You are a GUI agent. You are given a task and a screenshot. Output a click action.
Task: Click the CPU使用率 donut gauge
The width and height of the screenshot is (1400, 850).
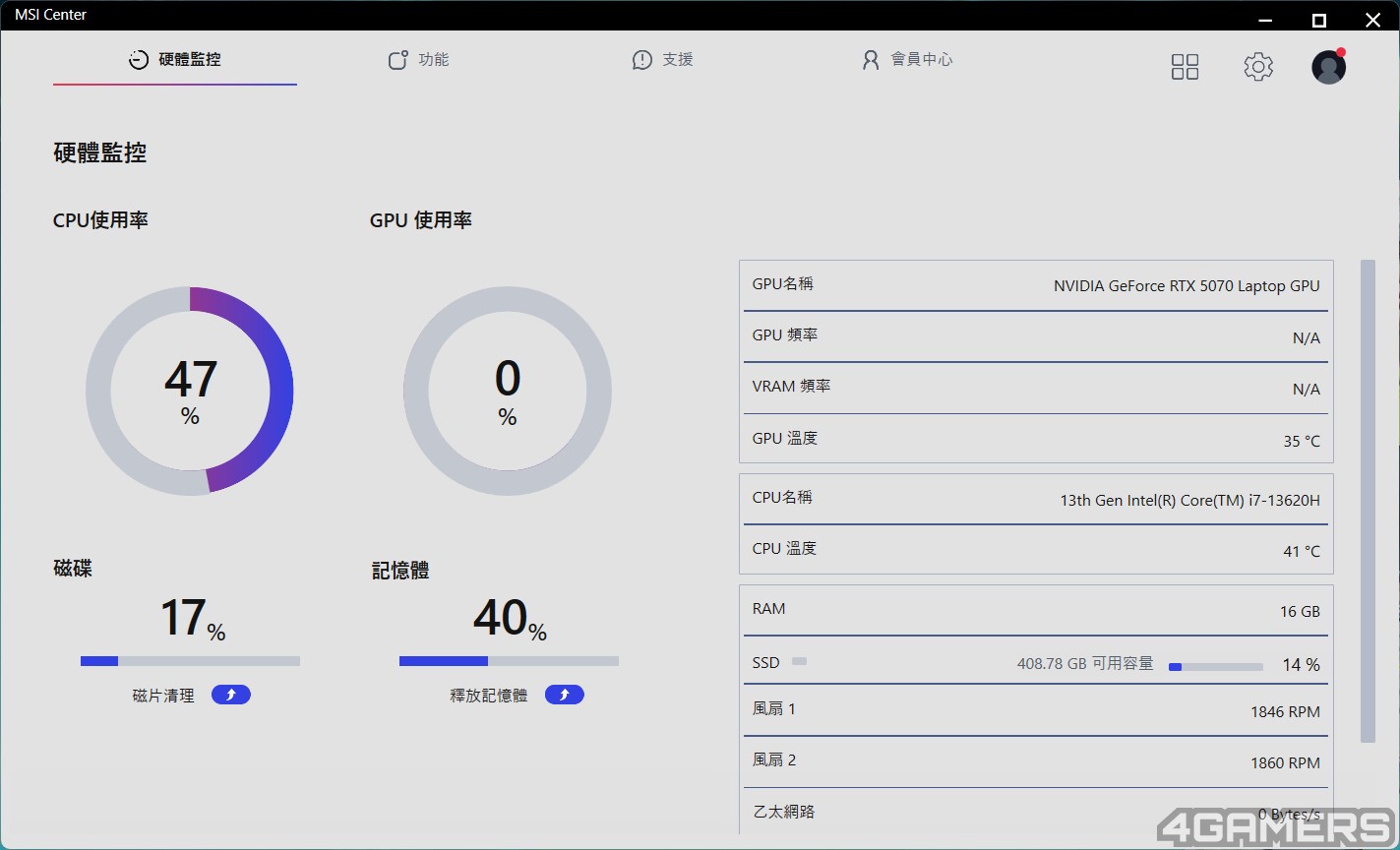190,391
